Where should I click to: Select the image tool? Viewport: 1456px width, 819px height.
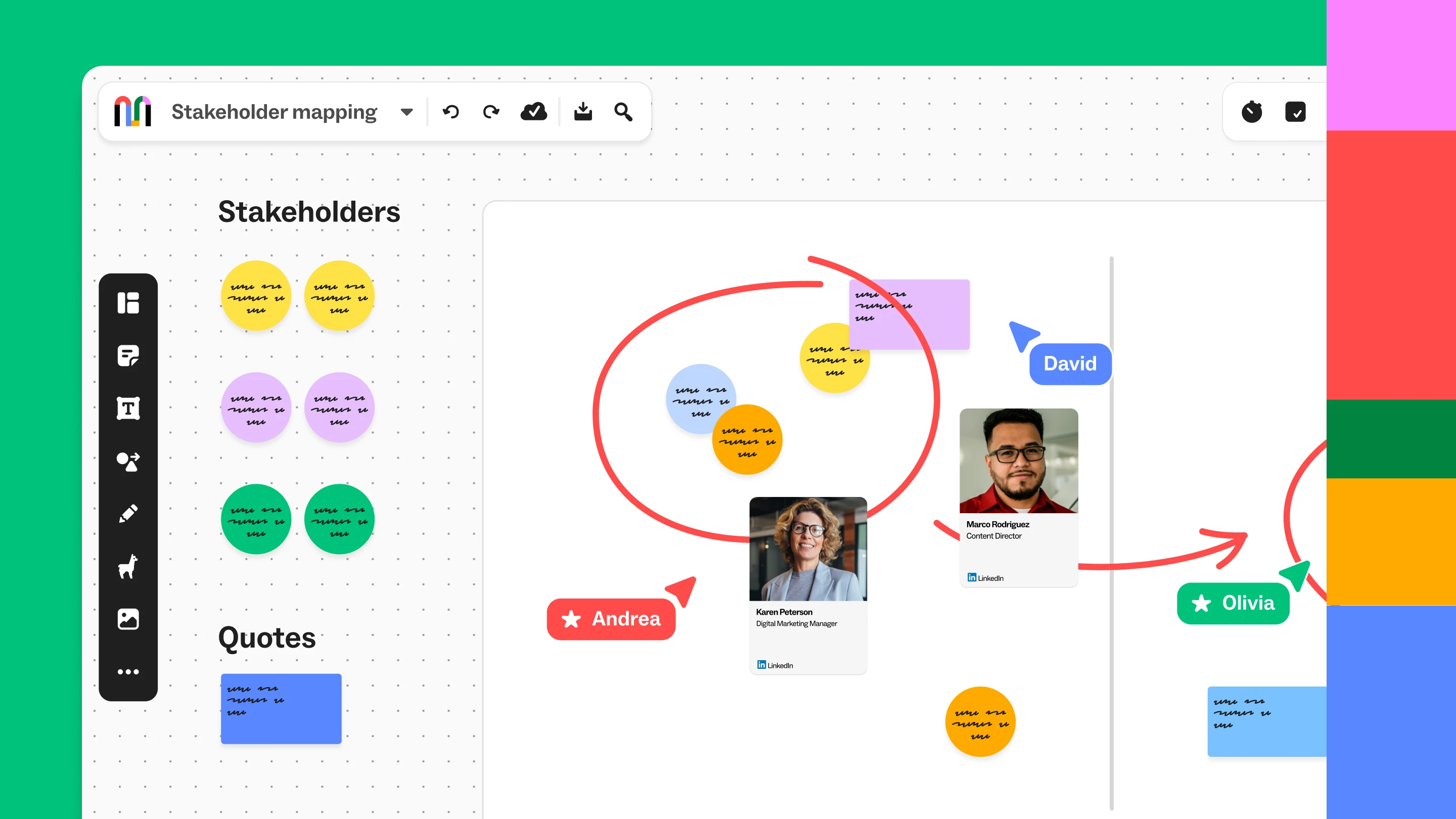coord(128,619)
